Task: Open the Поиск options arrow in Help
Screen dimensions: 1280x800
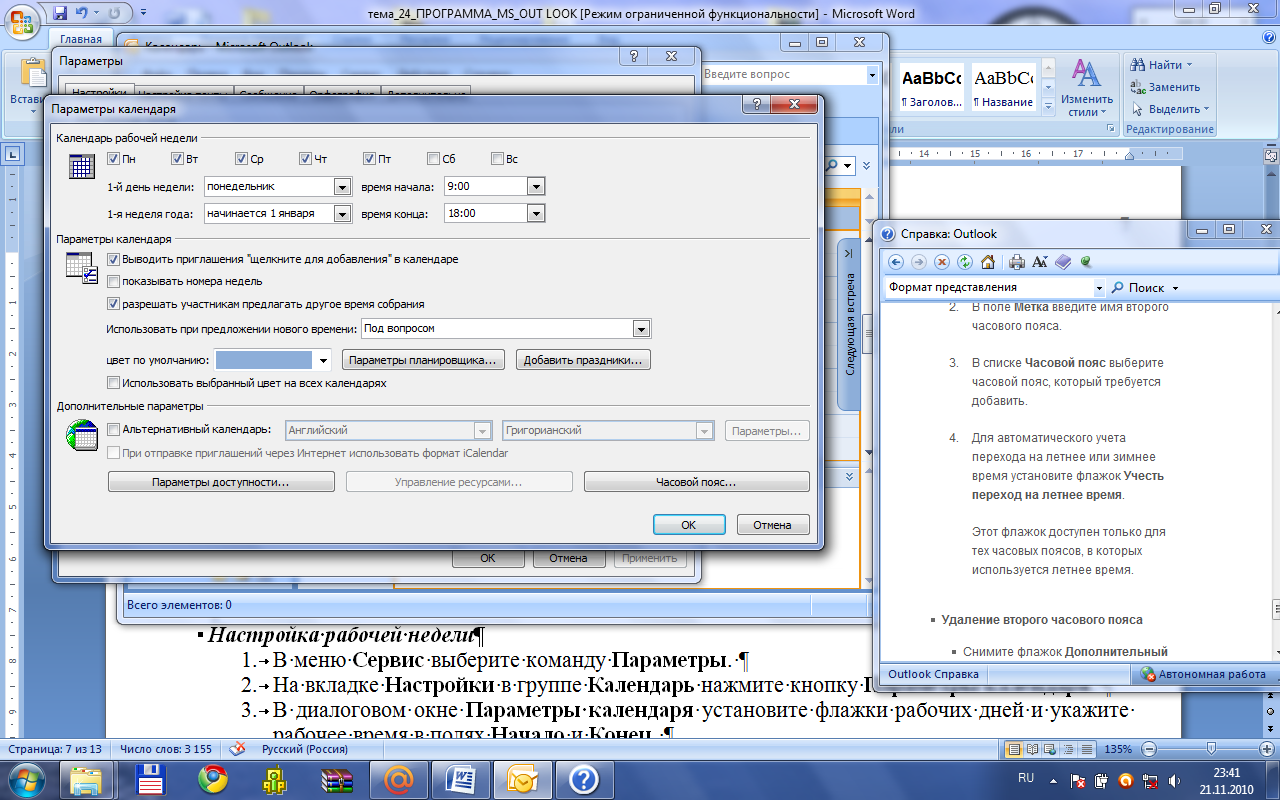Action: pyautogui.click(x=1175, y=288)
